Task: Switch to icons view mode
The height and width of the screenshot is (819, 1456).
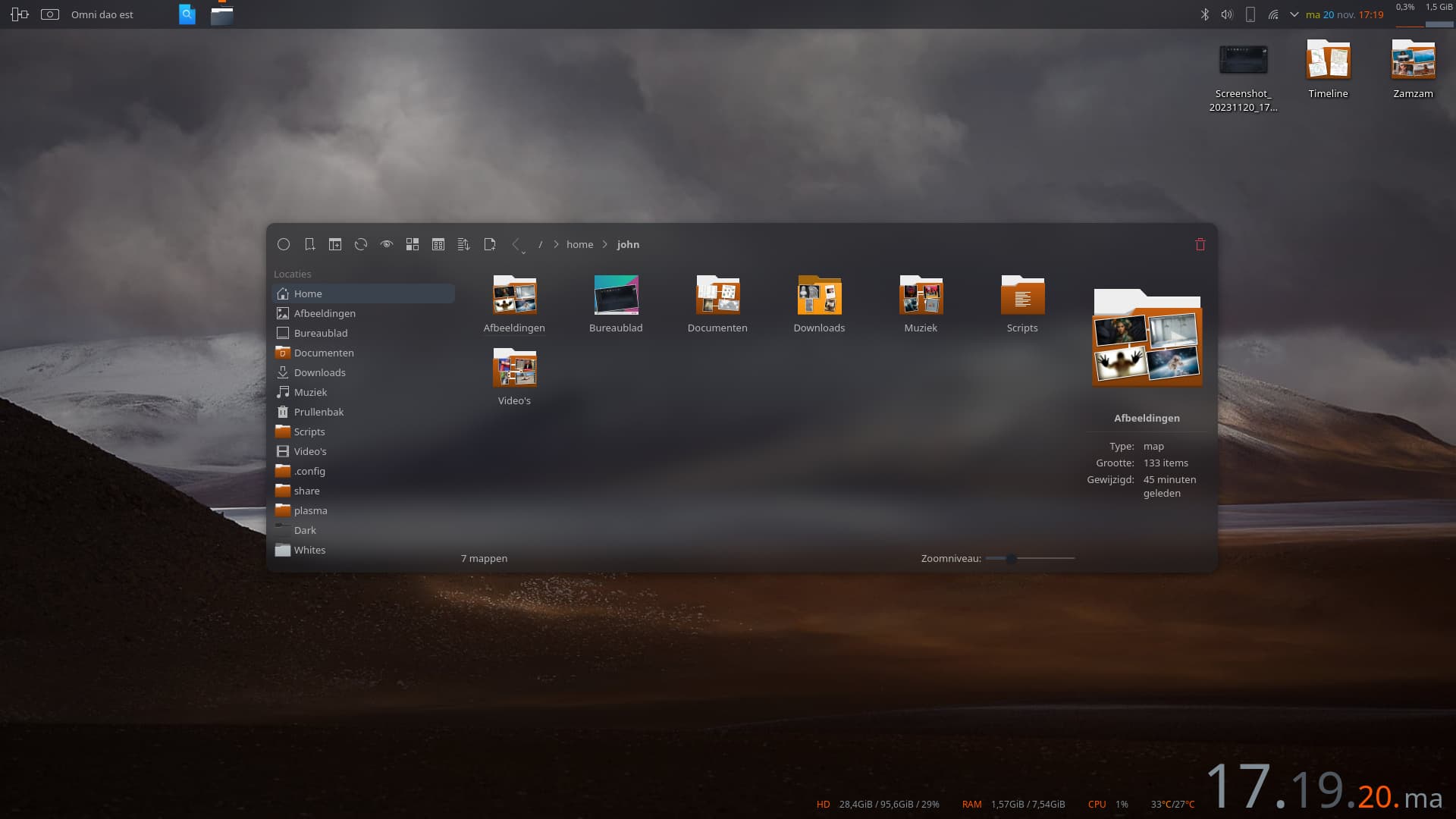Action: point(413,244)
